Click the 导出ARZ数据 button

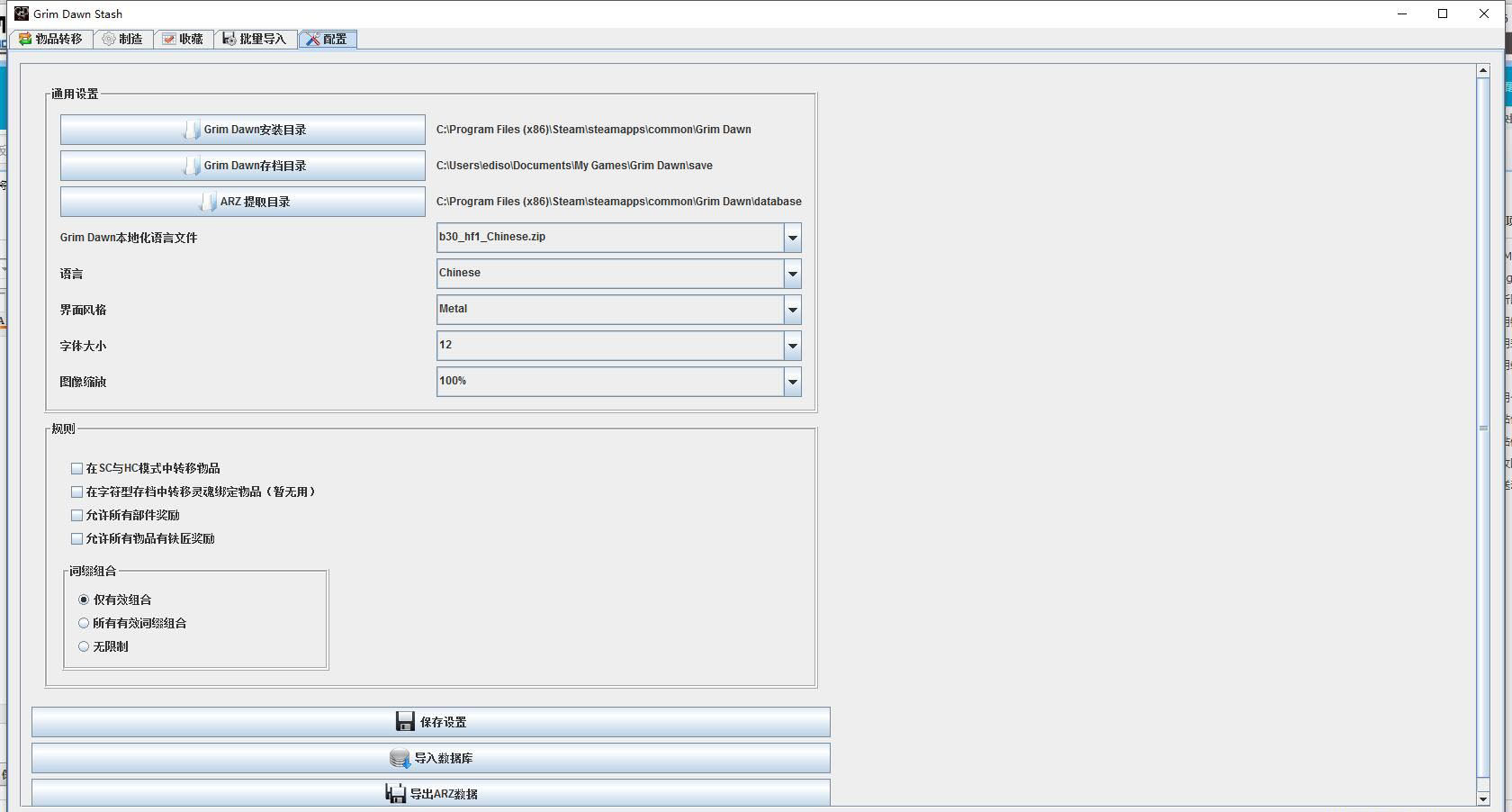click(x=431, y=793)
